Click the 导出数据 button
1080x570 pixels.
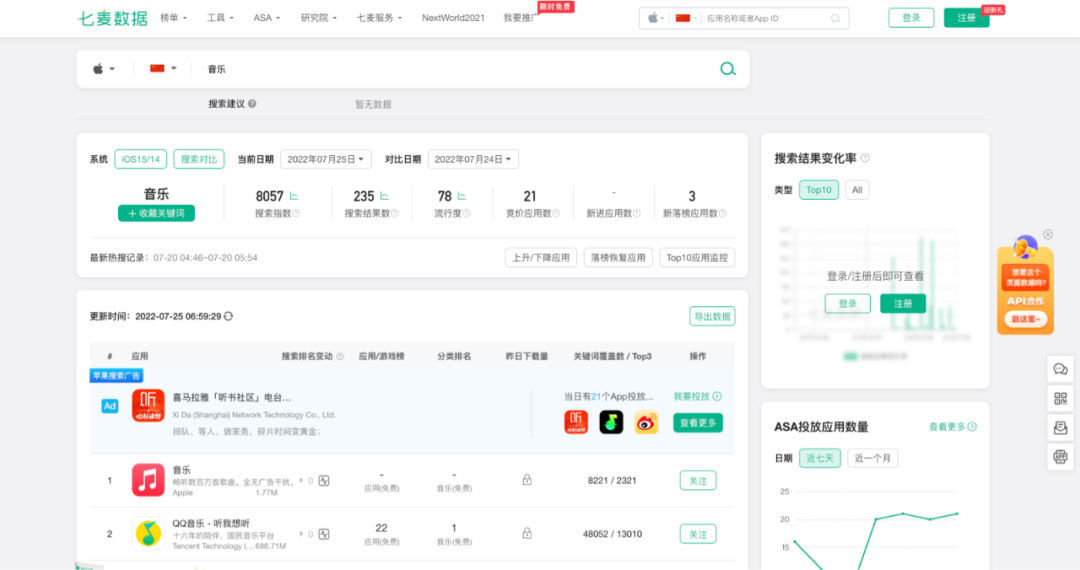click(x=712, y=316)
